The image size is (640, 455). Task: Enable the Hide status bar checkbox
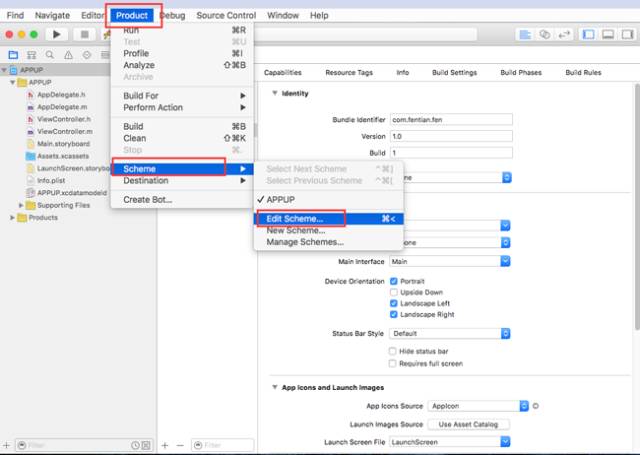click(x=392, y=351)
